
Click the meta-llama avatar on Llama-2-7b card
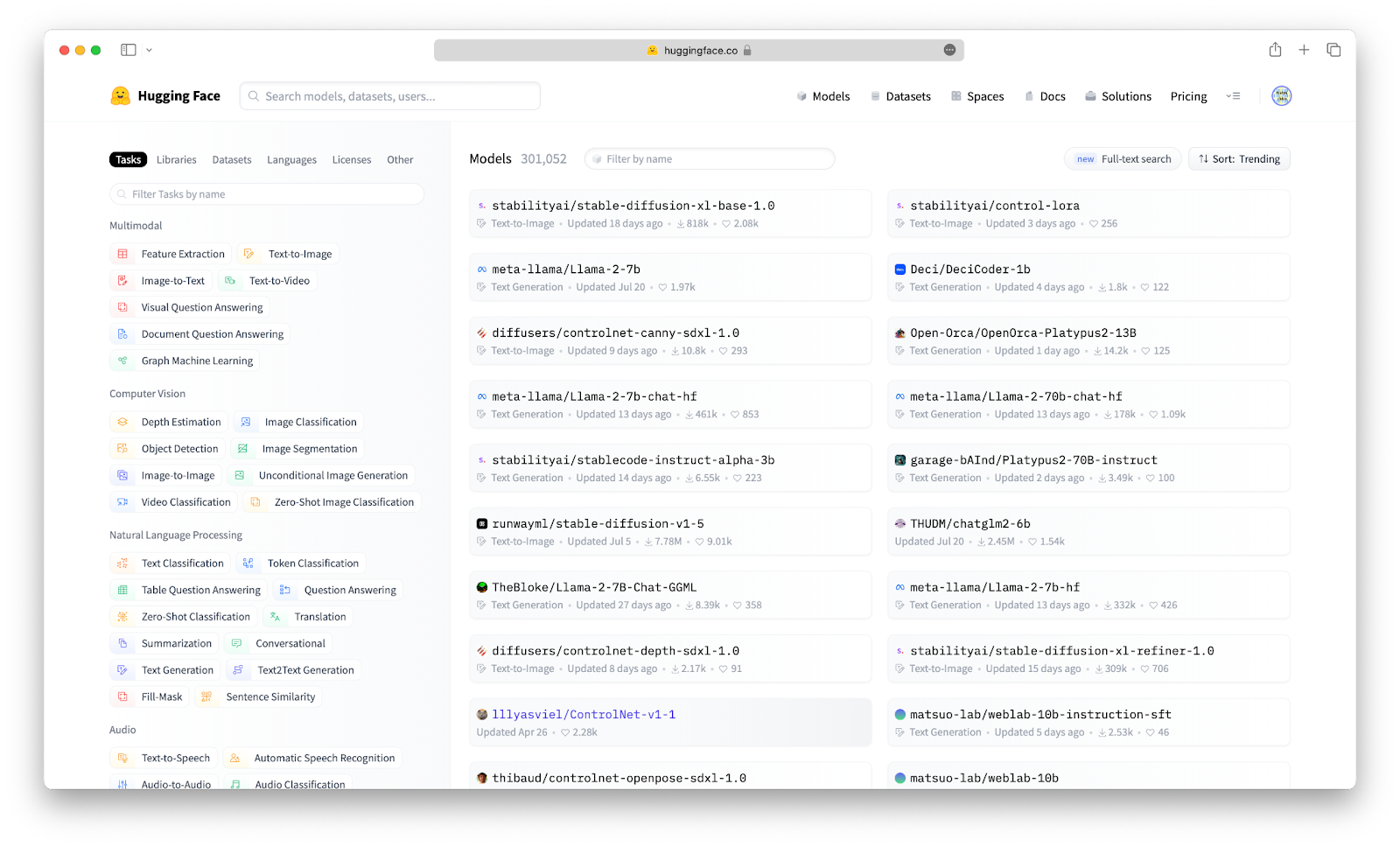pyautogui.click(x=482, y=269)
